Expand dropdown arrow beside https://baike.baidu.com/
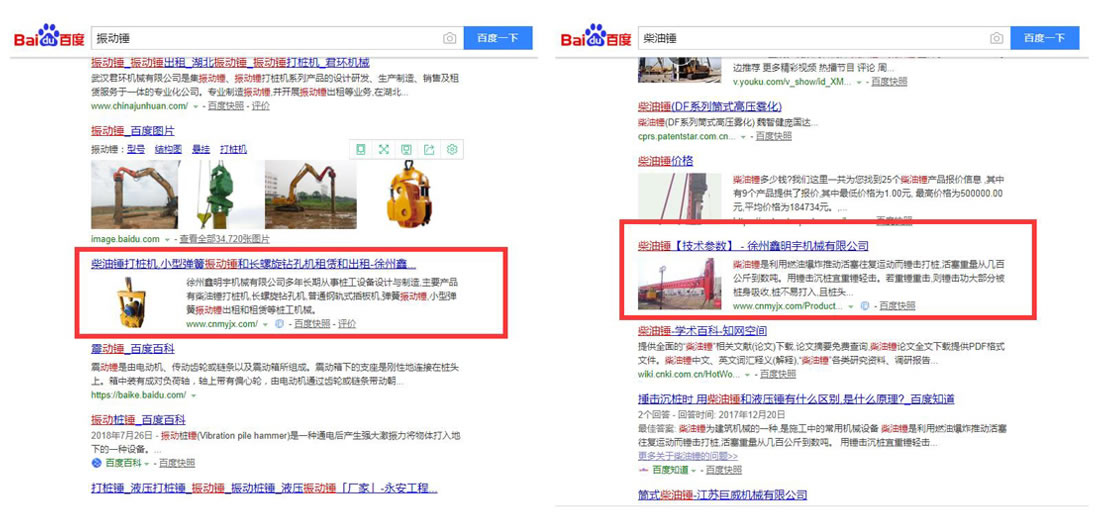 [195, 395]
